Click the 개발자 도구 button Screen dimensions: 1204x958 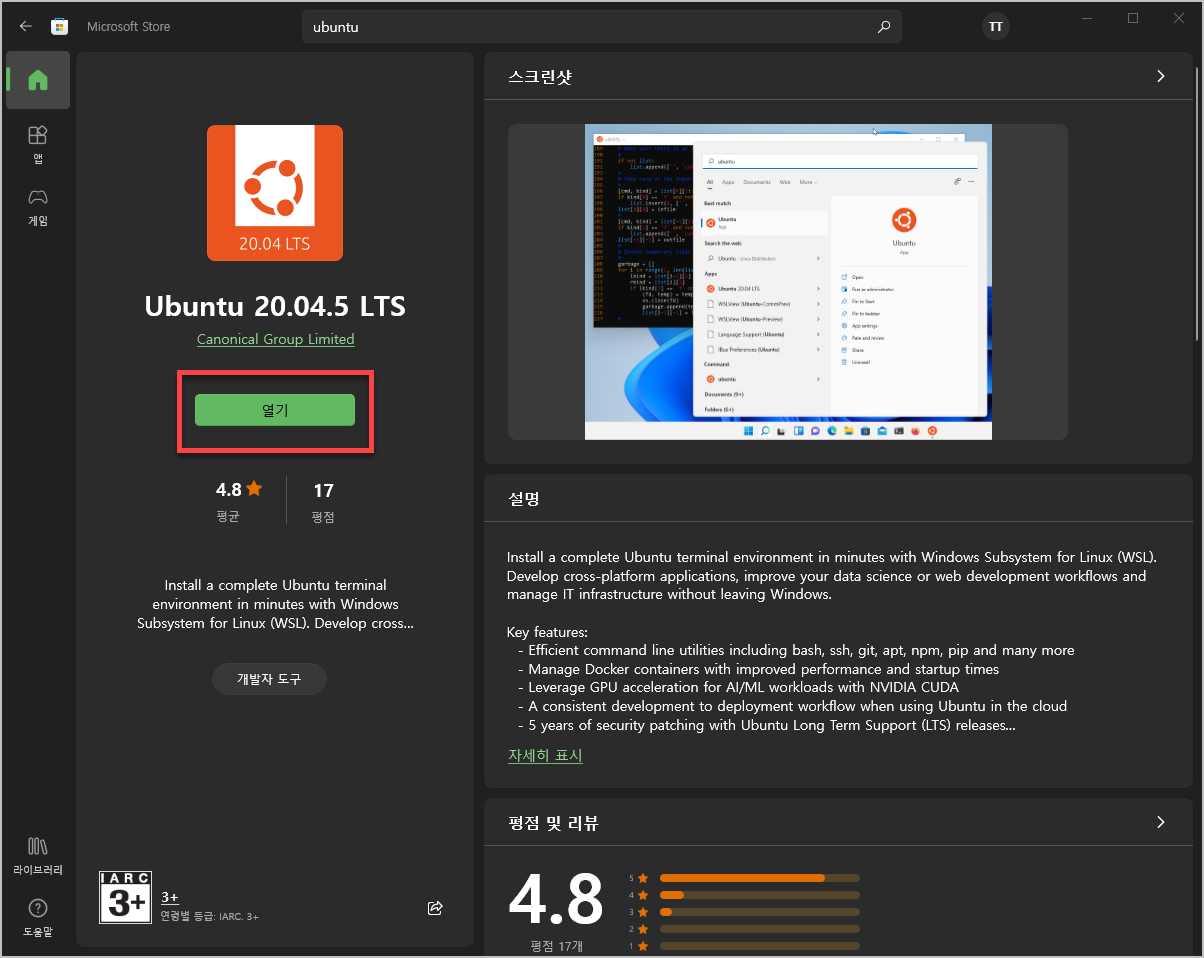(x=269, y=678)
